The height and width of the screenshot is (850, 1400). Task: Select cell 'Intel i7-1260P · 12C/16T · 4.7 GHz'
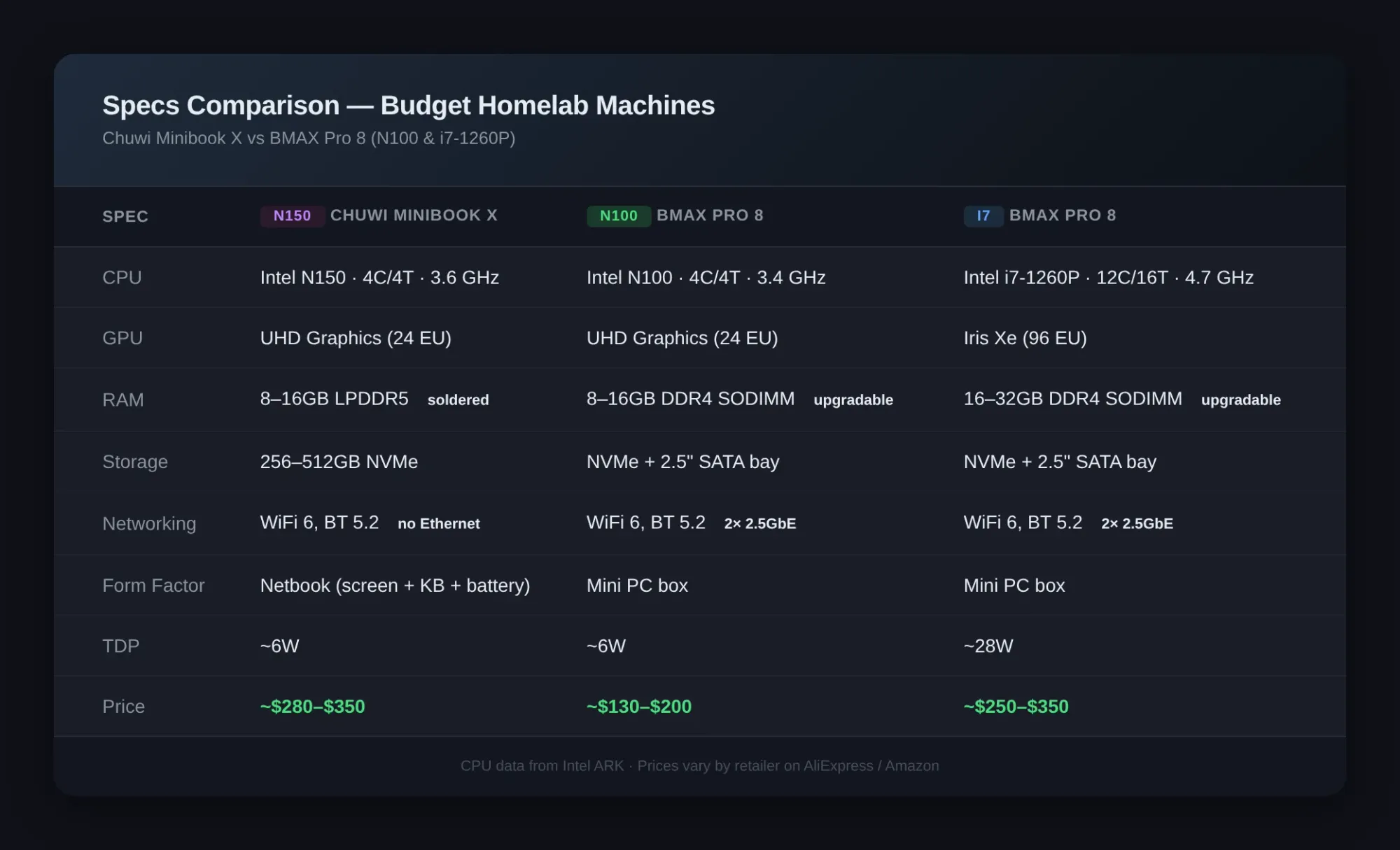click(x=1109, y=278)
